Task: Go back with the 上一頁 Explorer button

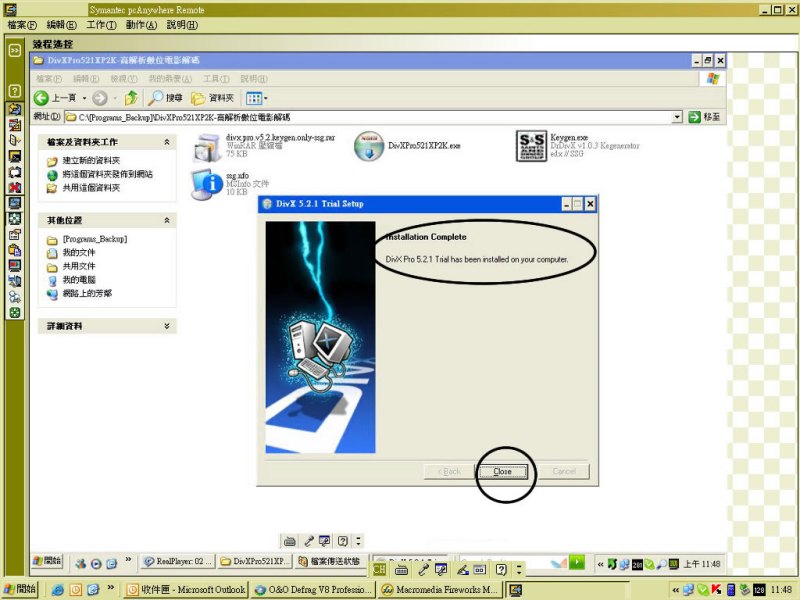Action: click(x=55, y=98)
